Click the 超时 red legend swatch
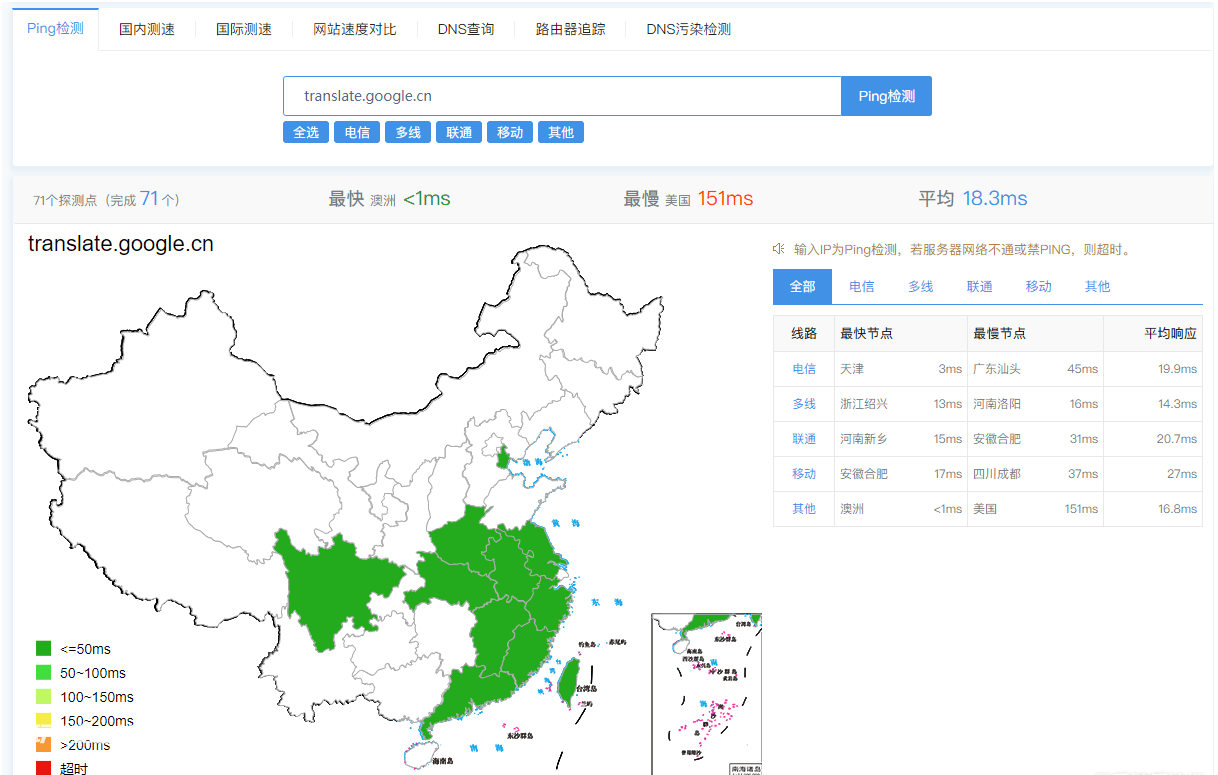 tap(43, 768)
